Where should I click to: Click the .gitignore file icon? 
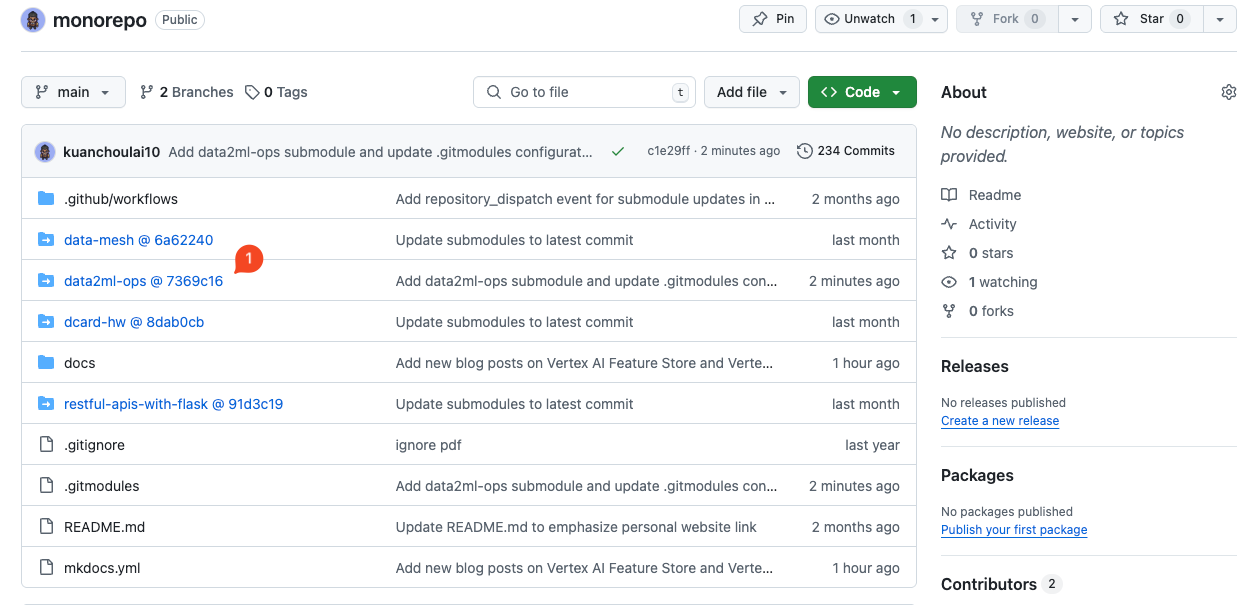point(46,444)
